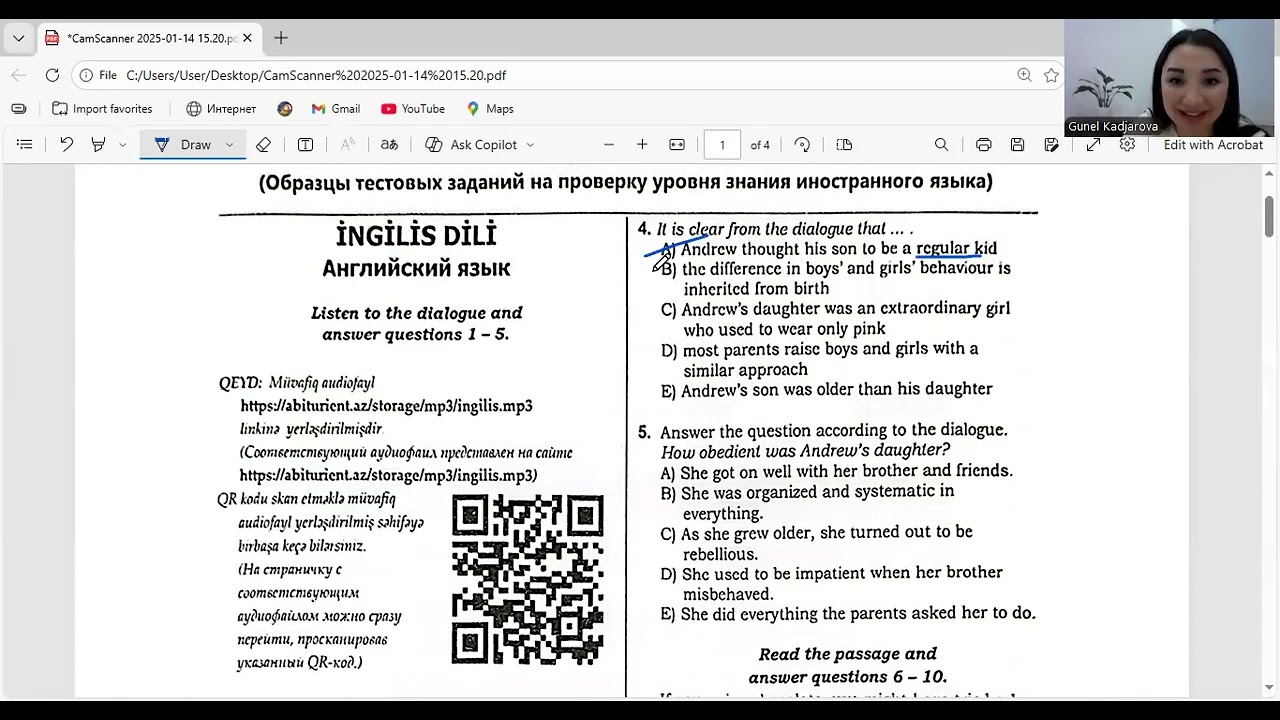Viewport: 1280px width, 720px height.
Task: Open the tab actions icon in favorites bar
Action: tap(19, 109)
